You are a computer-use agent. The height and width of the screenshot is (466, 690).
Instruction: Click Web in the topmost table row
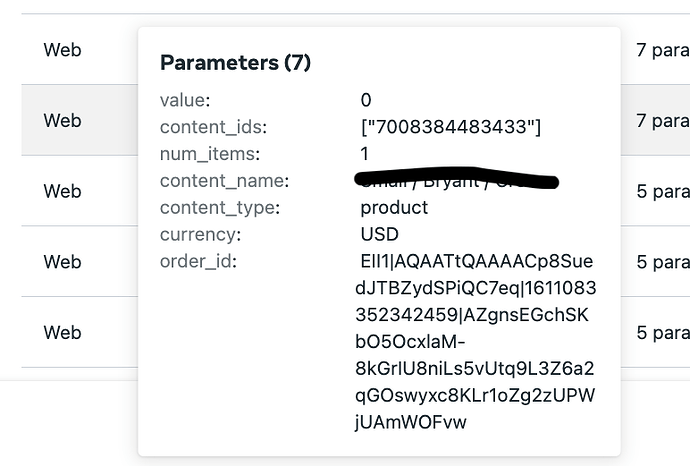[x=62, y=49]
